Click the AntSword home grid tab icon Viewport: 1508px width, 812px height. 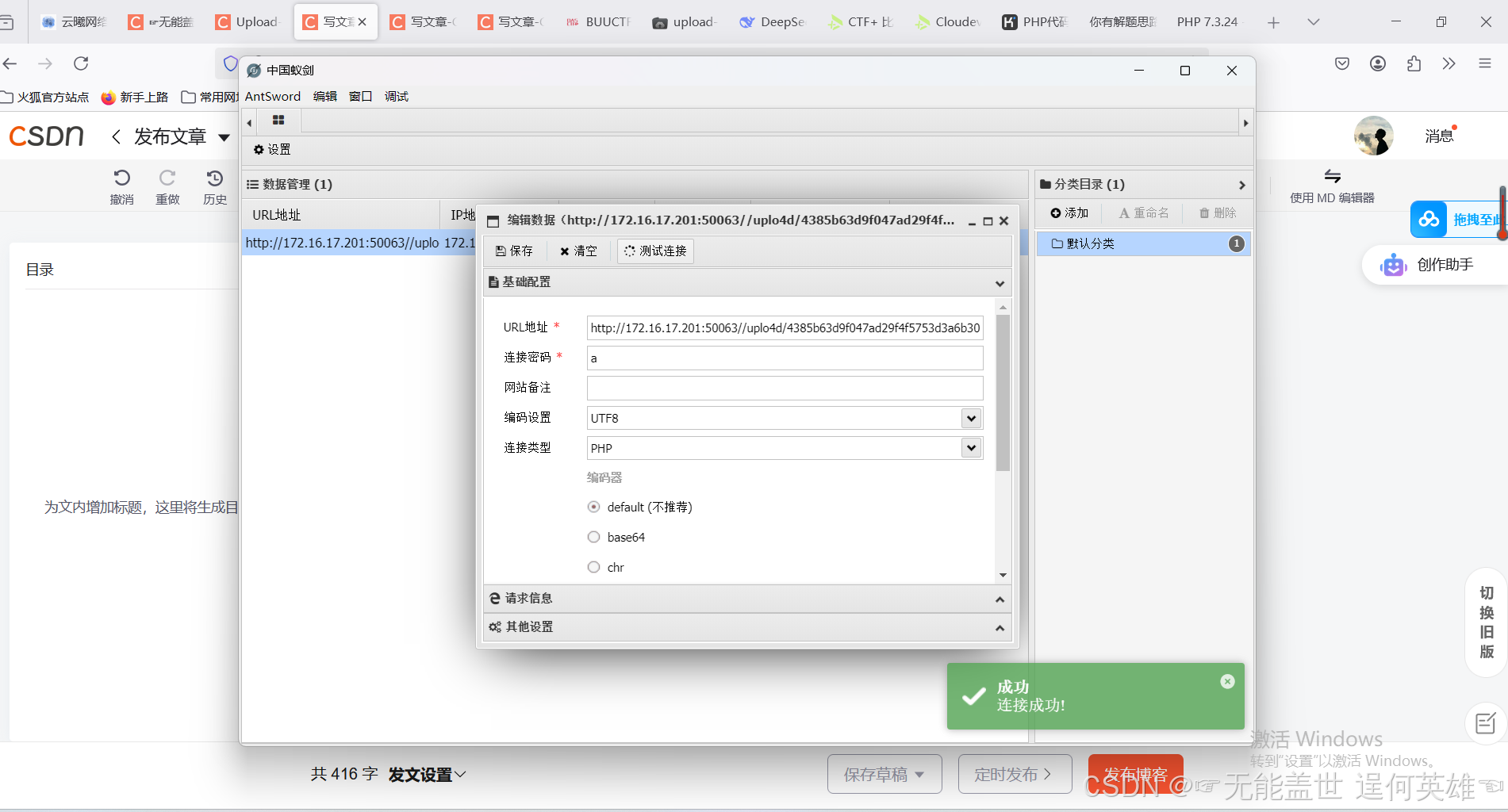pos(278,121)
